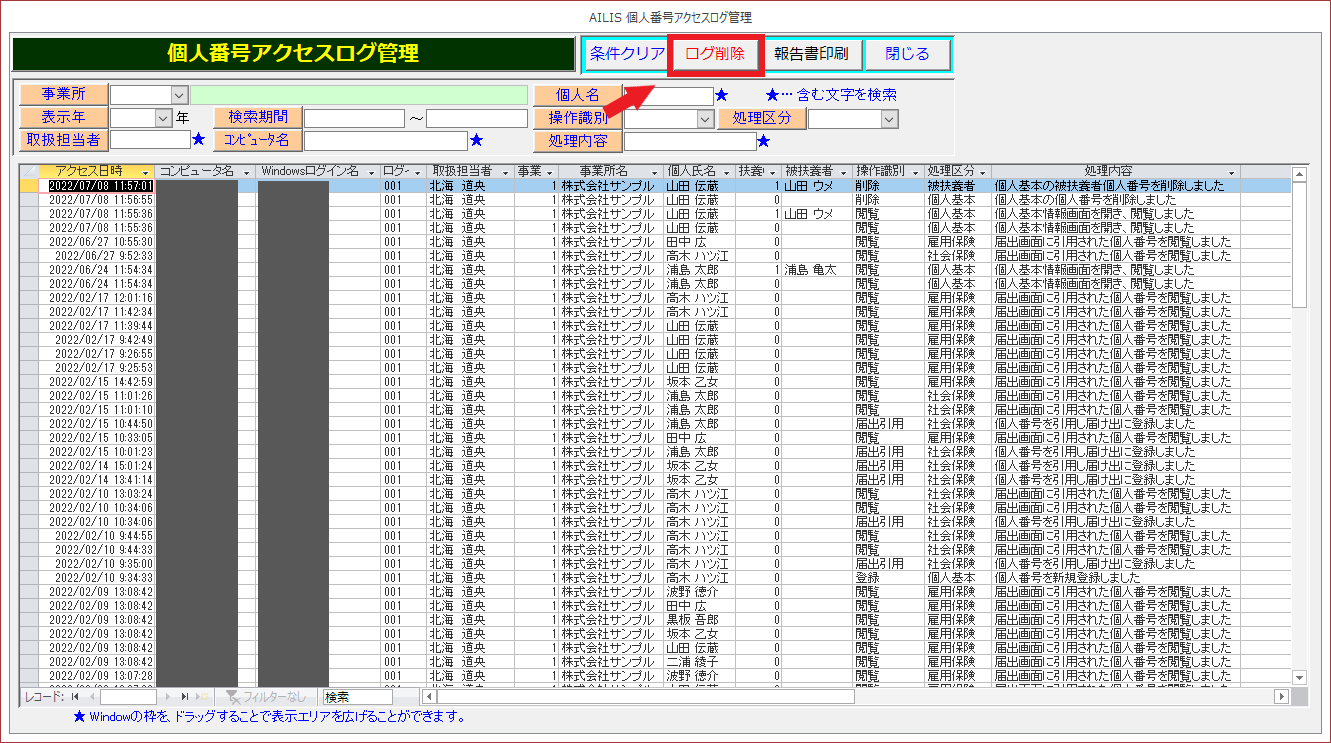Open 処理内容 column header filter arrow

click(x=1232, y=172)
